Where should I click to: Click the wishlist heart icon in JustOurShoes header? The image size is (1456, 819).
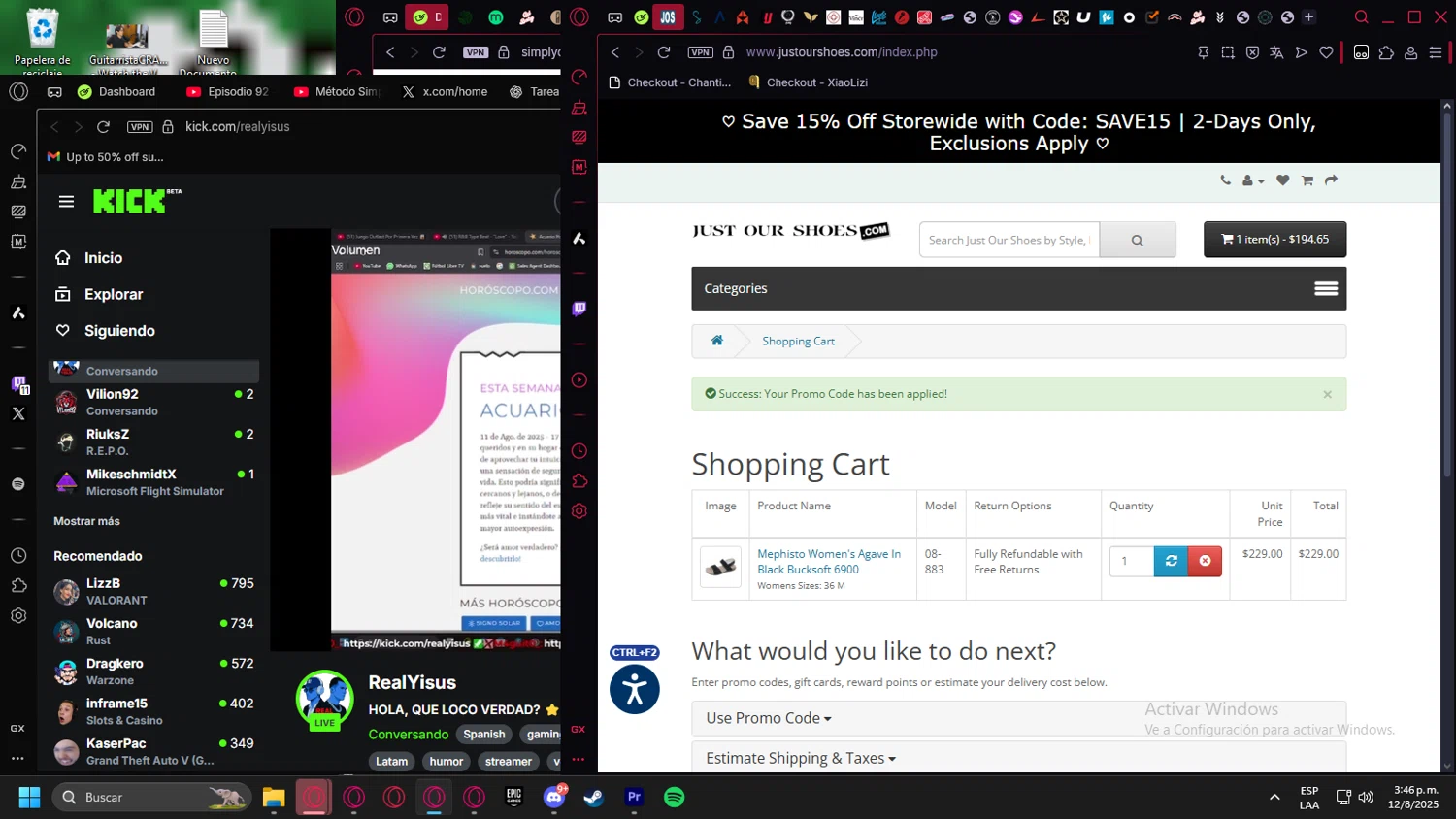click(1282, 180)
